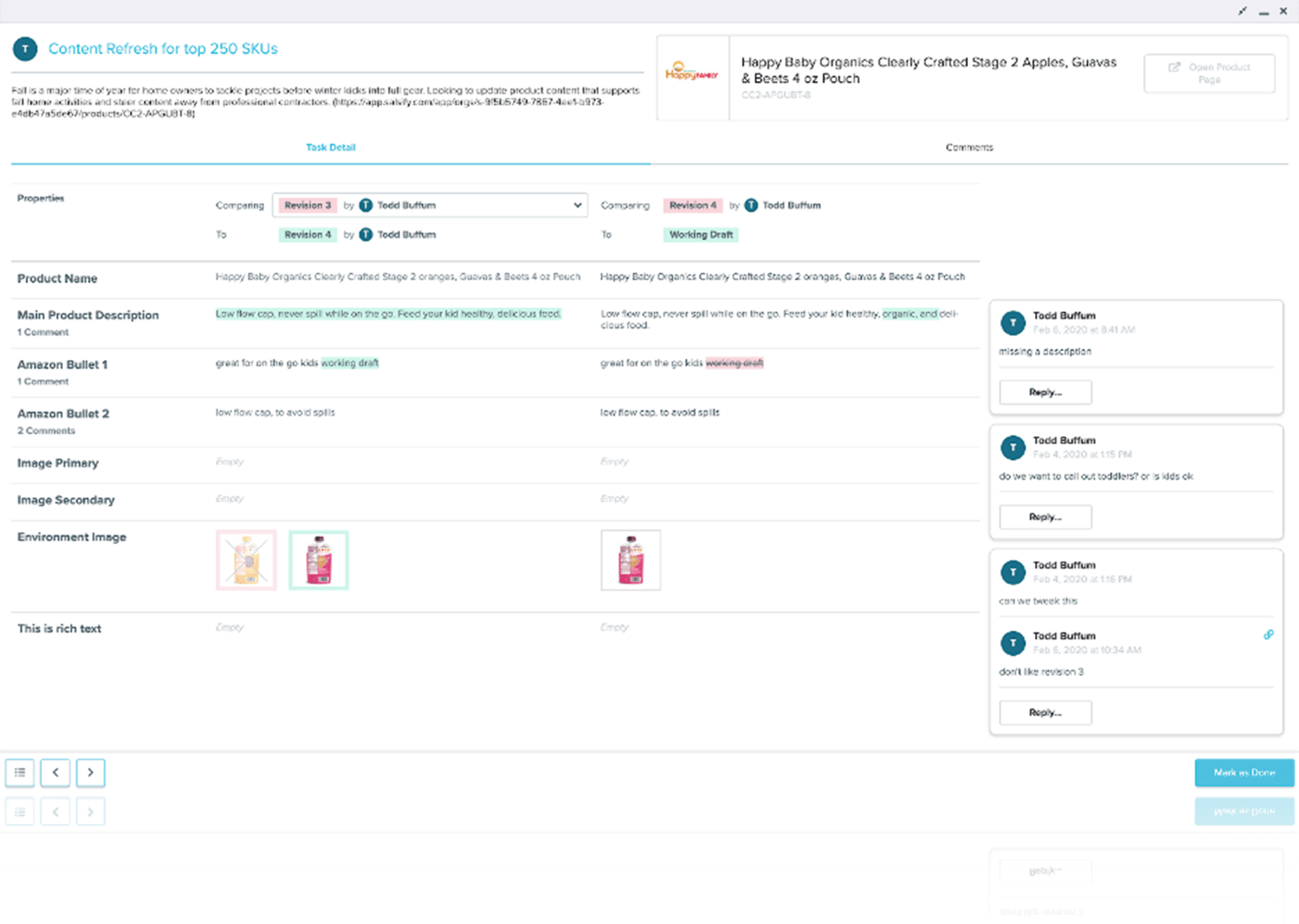
Task: Click the Mark as Done button
Action: point(1244,772)
